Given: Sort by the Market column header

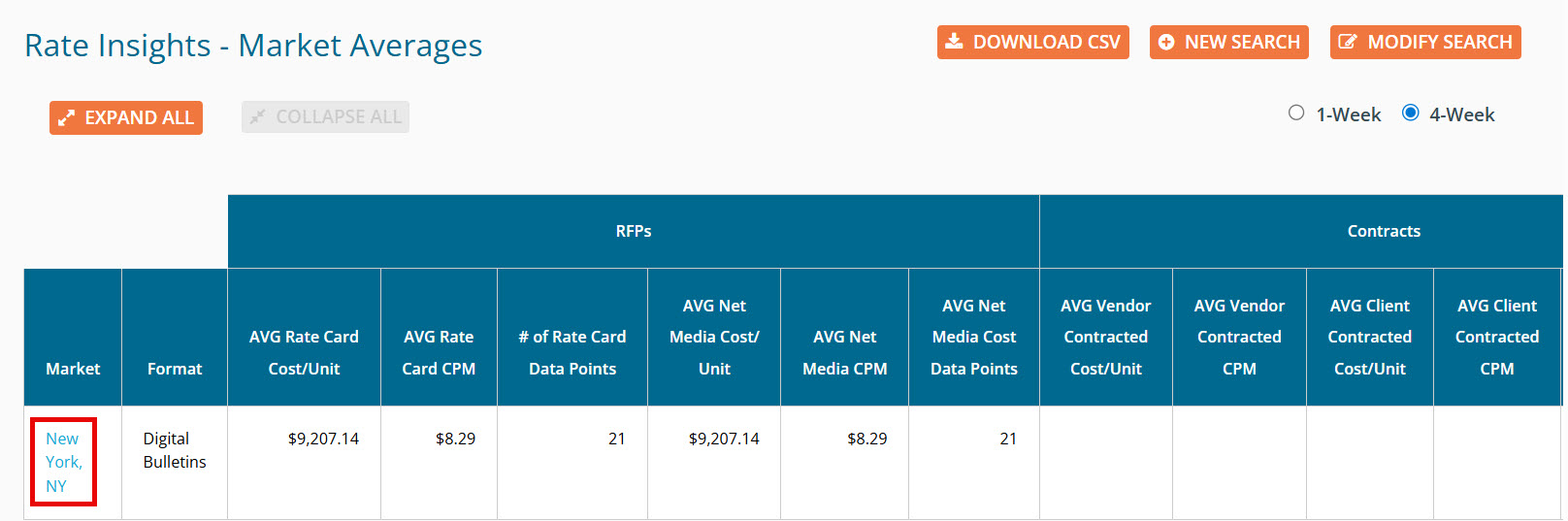Looking at the screenshot, I should (73, 369).
